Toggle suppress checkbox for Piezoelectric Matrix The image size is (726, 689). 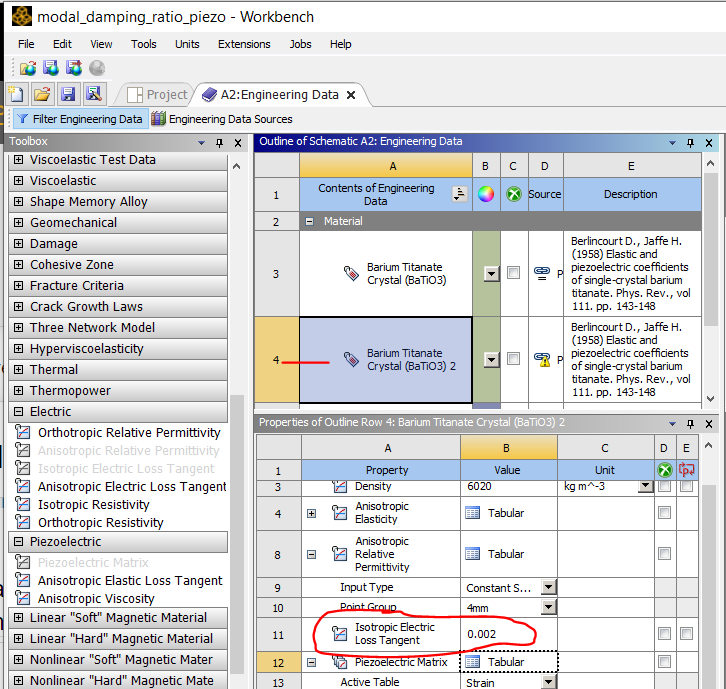[664, 662]
